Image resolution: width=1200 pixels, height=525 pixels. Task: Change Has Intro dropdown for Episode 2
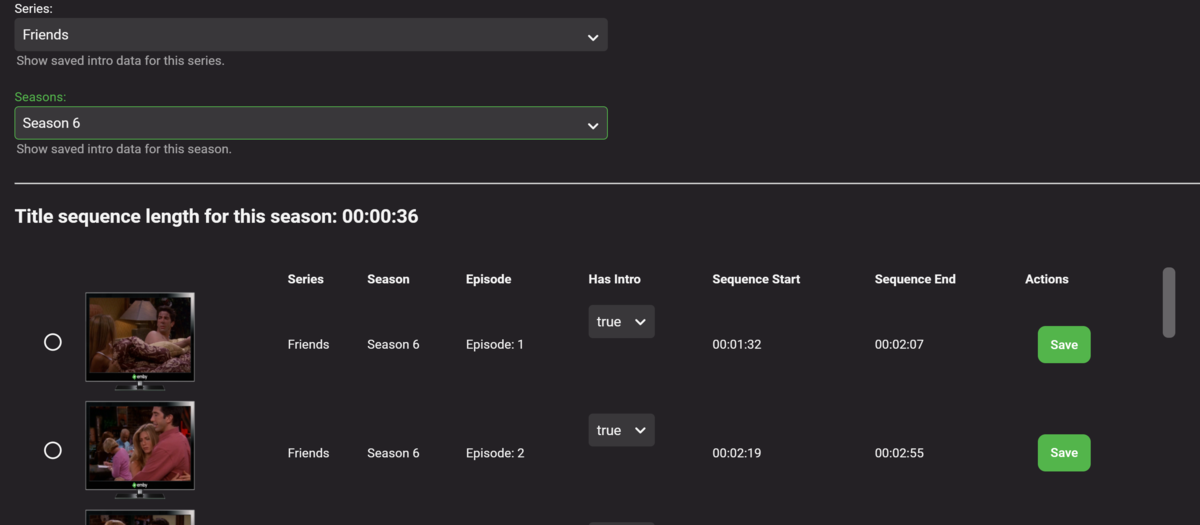click(621, 430)
